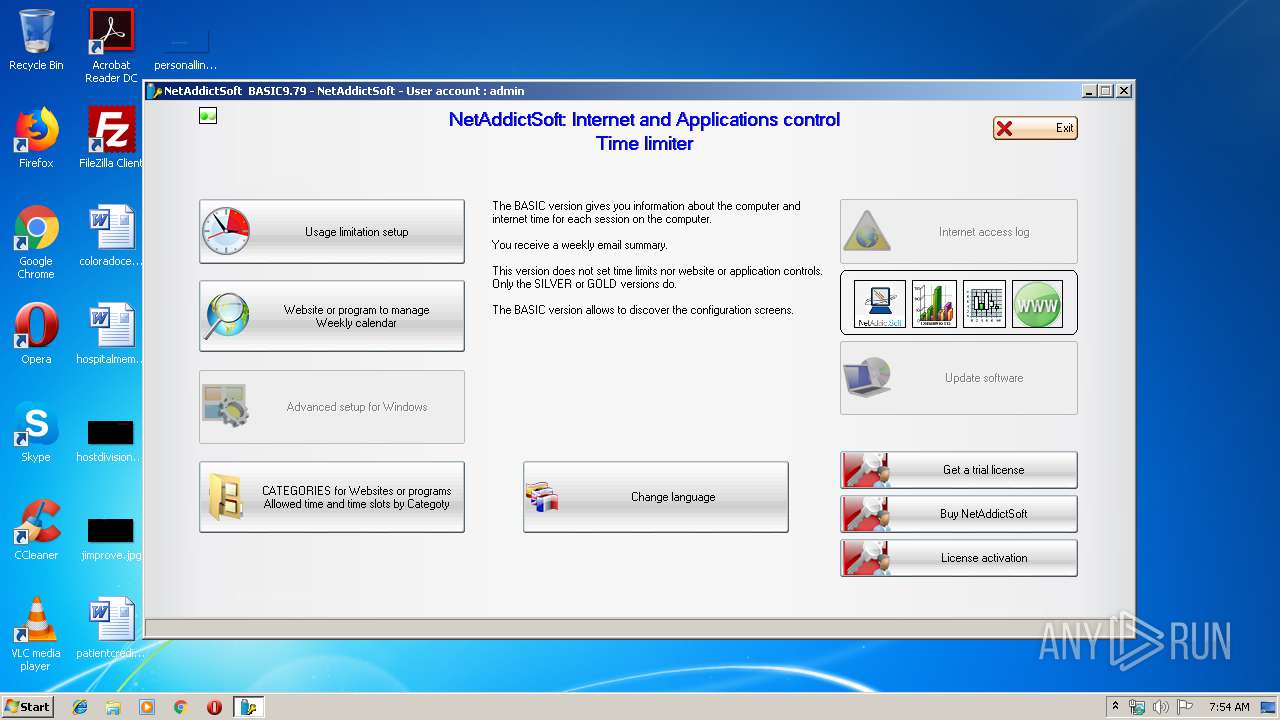The width and height of the screenshot is (1280, 720).
Task: Click the Show desktop button at the right end of the taskbar
Action: [x=1270, y=707]
